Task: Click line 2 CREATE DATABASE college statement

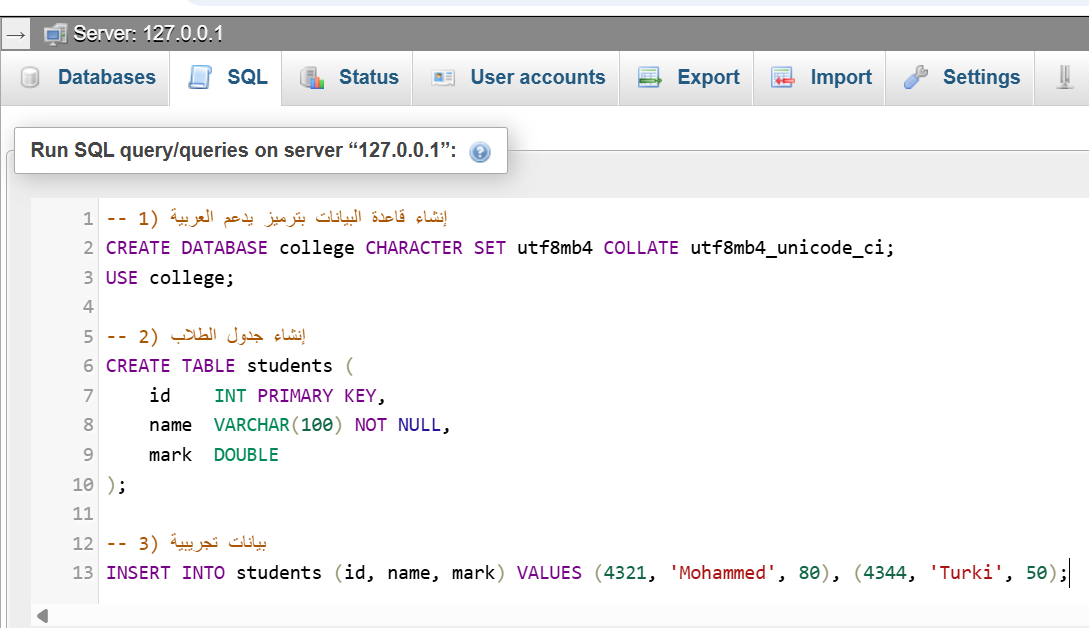Action: pyautogui.click(x=499, y=247)
